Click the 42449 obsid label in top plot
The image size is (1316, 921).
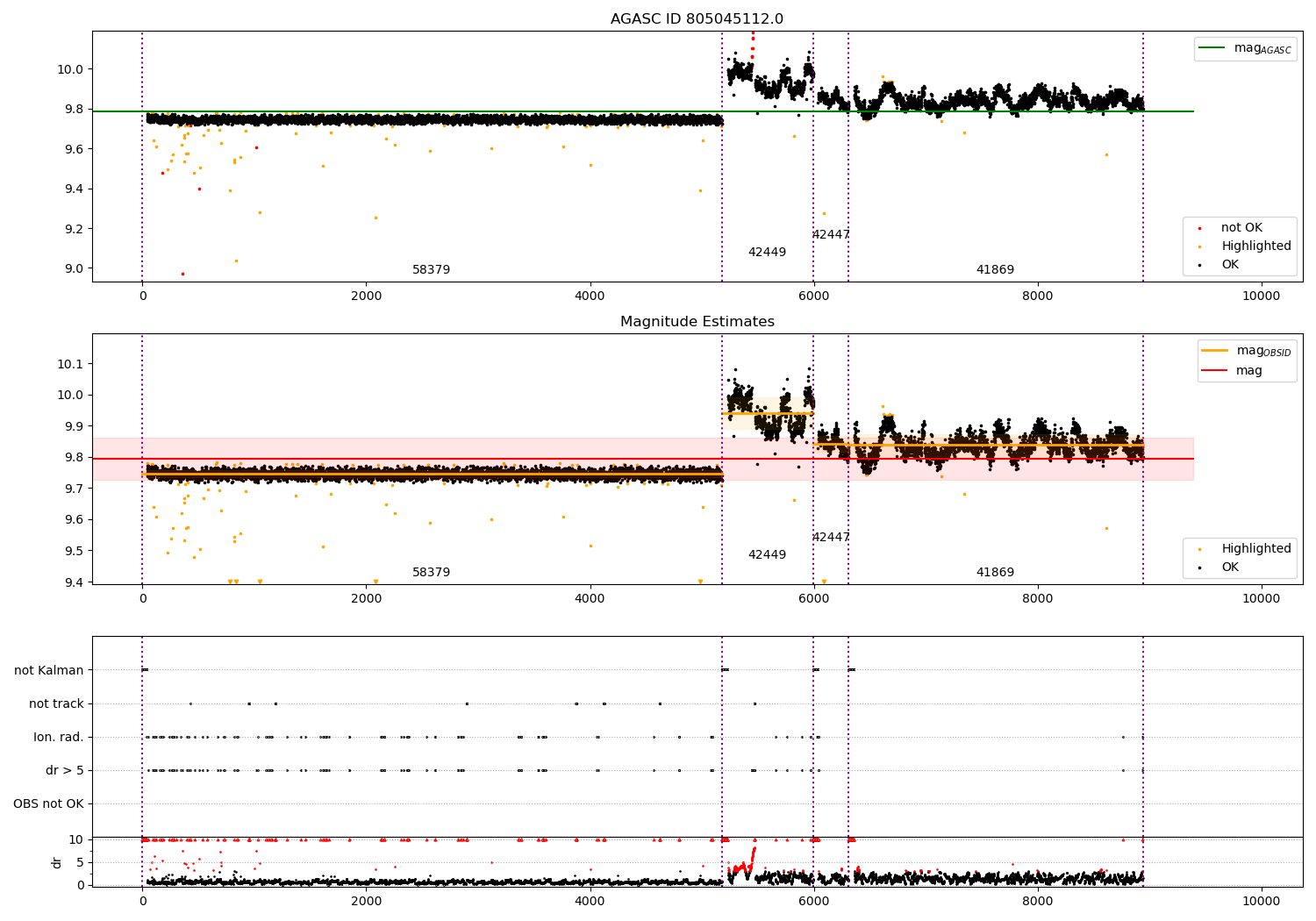pos(767,253)
